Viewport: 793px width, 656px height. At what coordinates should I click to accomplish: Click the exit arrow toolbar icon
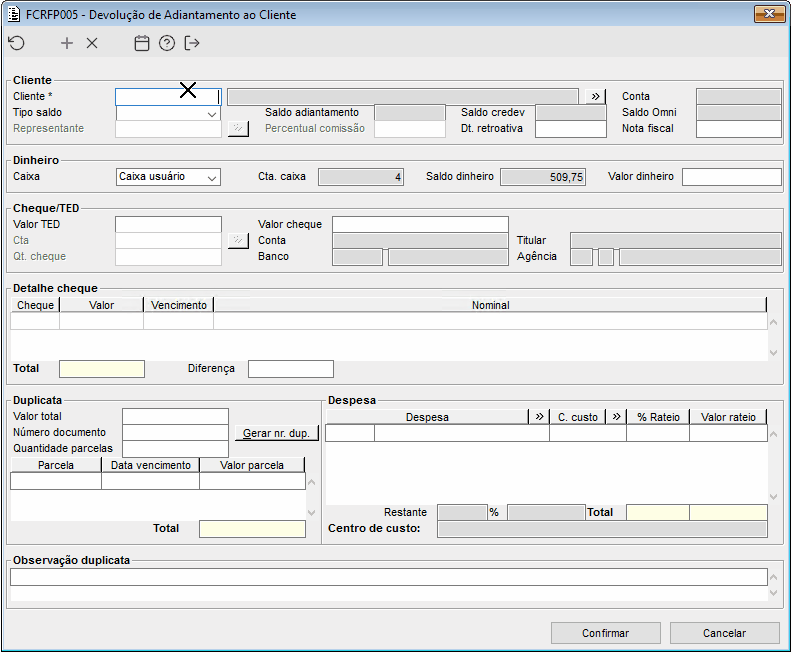point(192,43)
